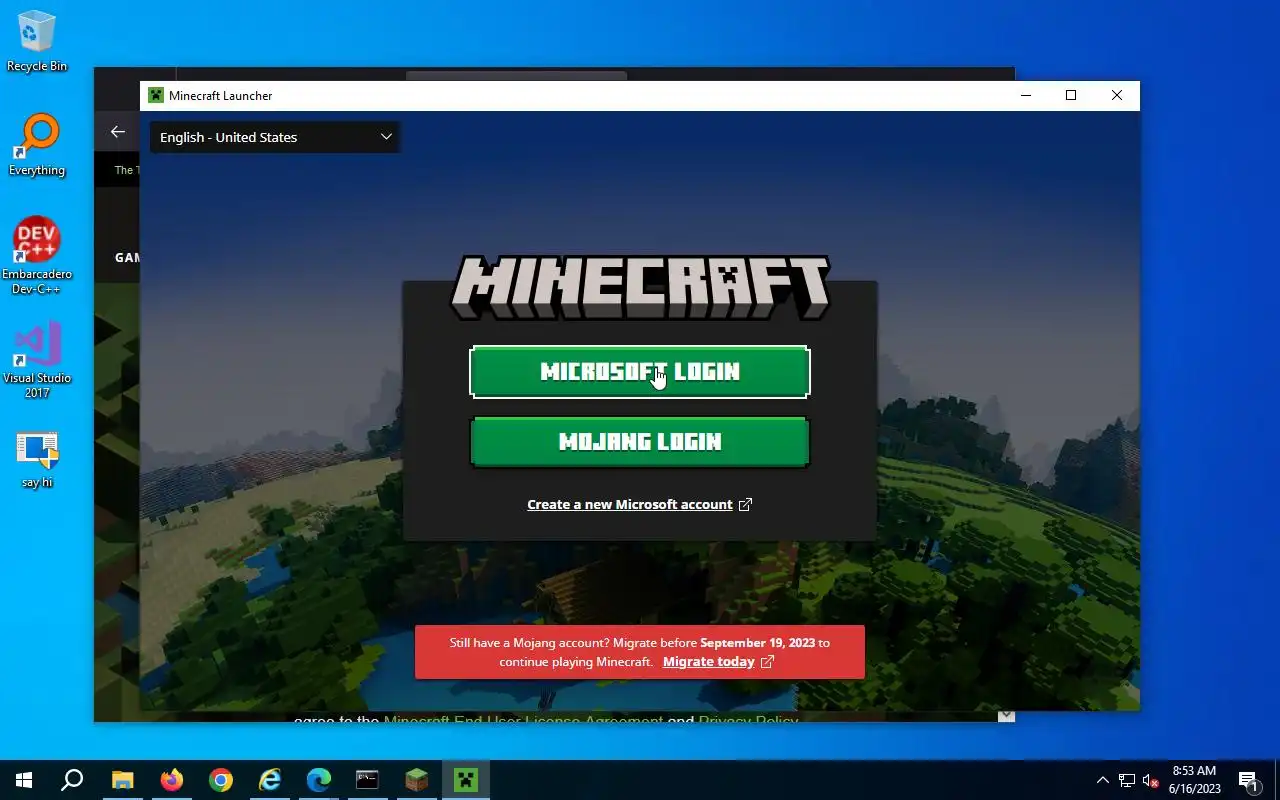Screen dimensions: 1280x800
Task: Click the Mojang Login button
Action: click(639, 442)
